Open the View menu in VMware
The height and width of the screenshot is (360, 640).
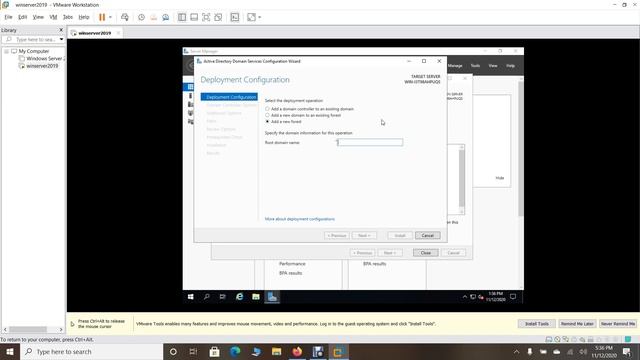38,17
